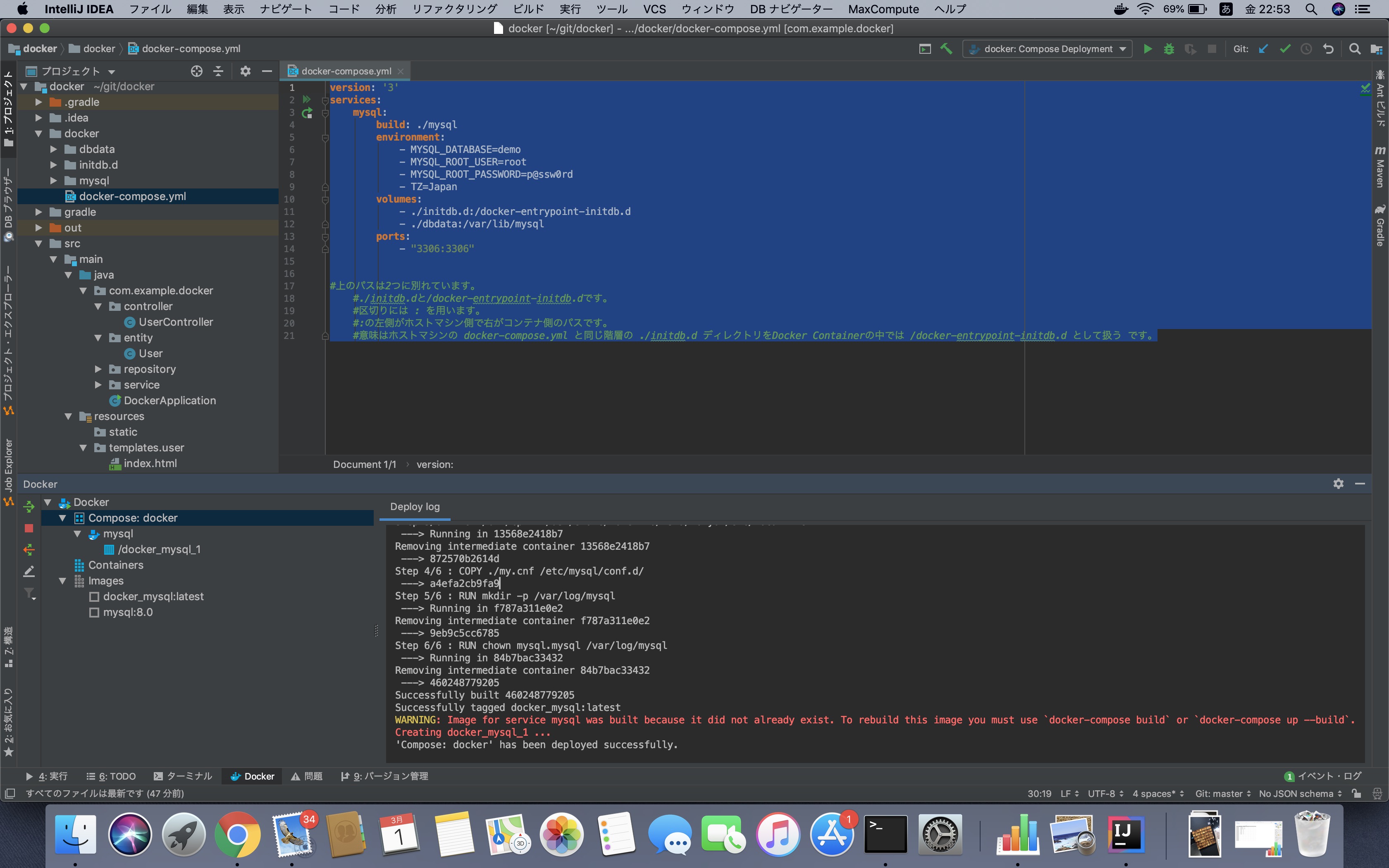Screen dimensions: 1389x868
Task: Open the ターミナル tool window tab
Action: point(183,776)
